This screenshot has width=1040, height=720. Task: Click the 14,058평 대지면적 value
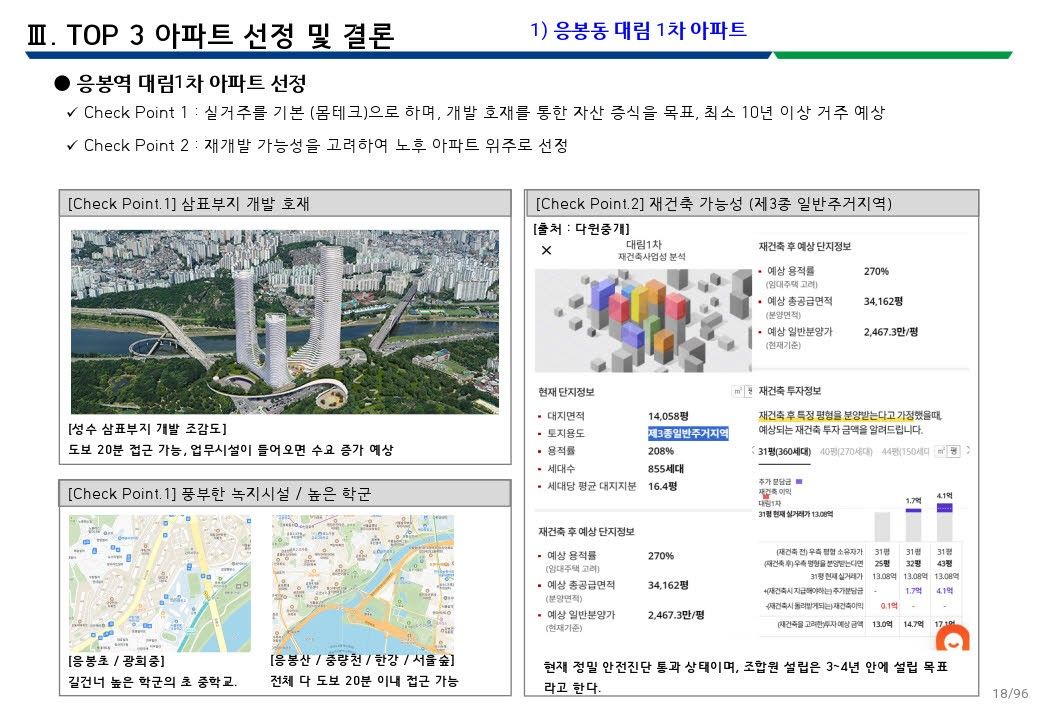[x=668, y=416]
